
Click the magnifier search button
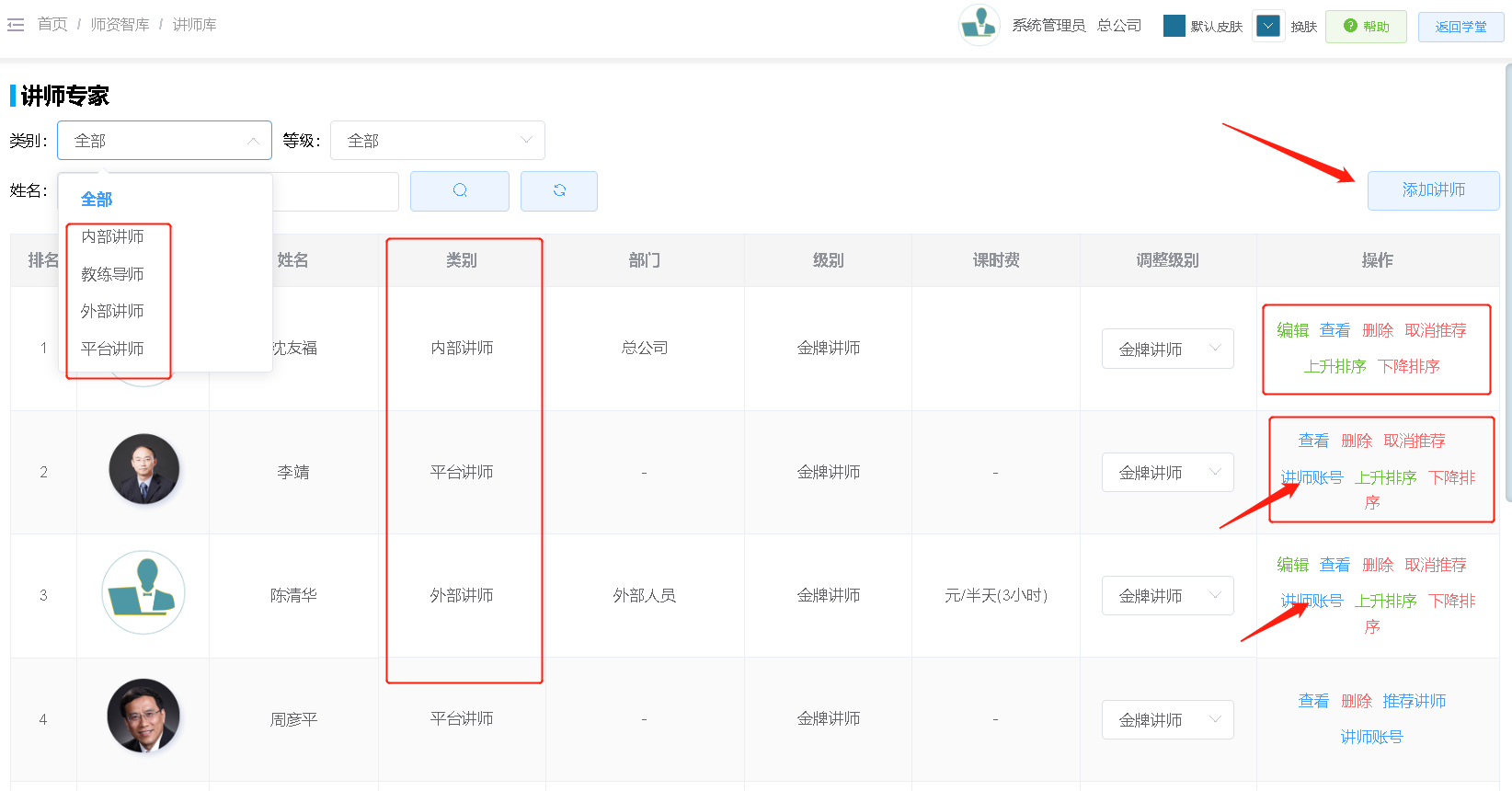pos(460,190)
